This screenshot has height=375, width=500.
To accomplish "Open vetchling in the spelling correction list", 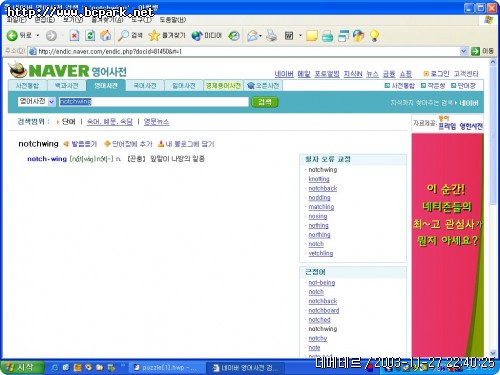I will pos(321,253).
